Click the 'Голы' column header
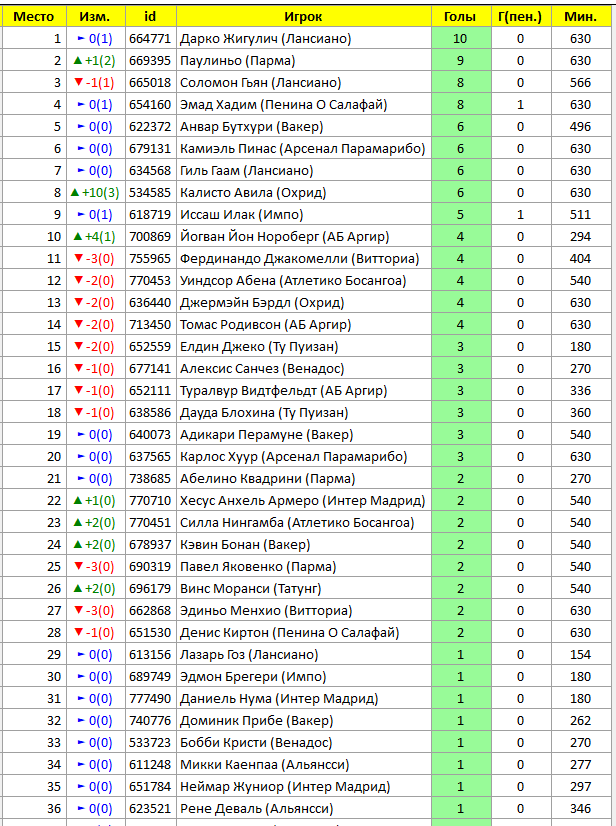 (x=461, y=16)
